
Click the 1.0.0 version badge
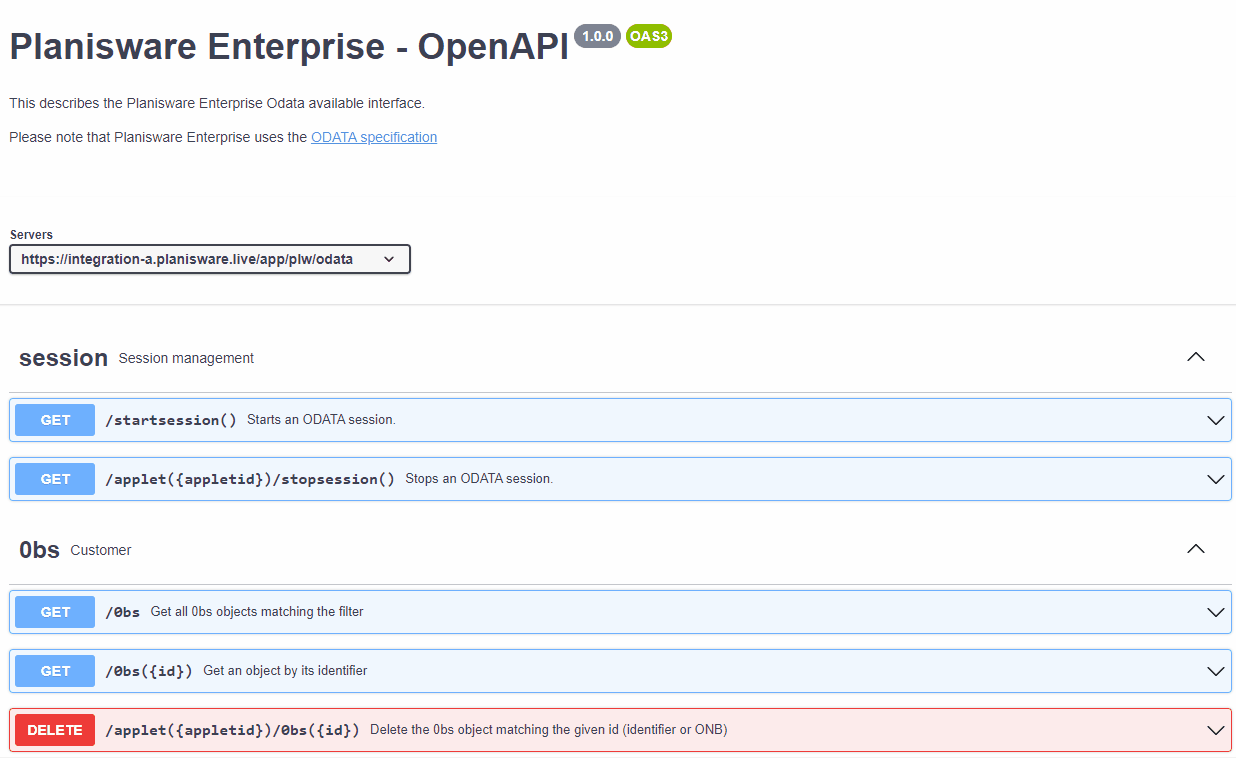coord(597,37)
